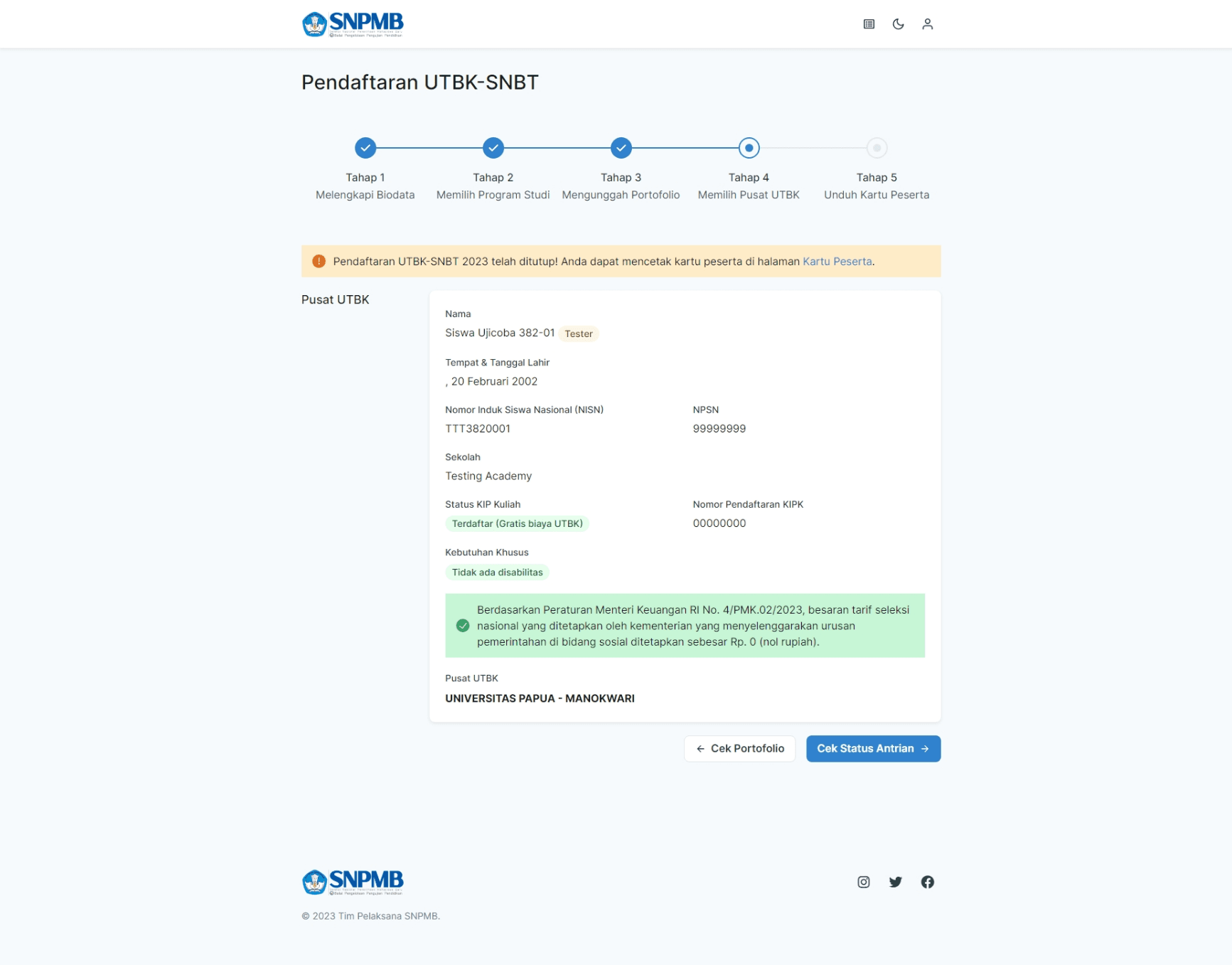Switch to the Melengkapi Biodata stage
Screen dimensions: 1232x965
tap(365, 194)
